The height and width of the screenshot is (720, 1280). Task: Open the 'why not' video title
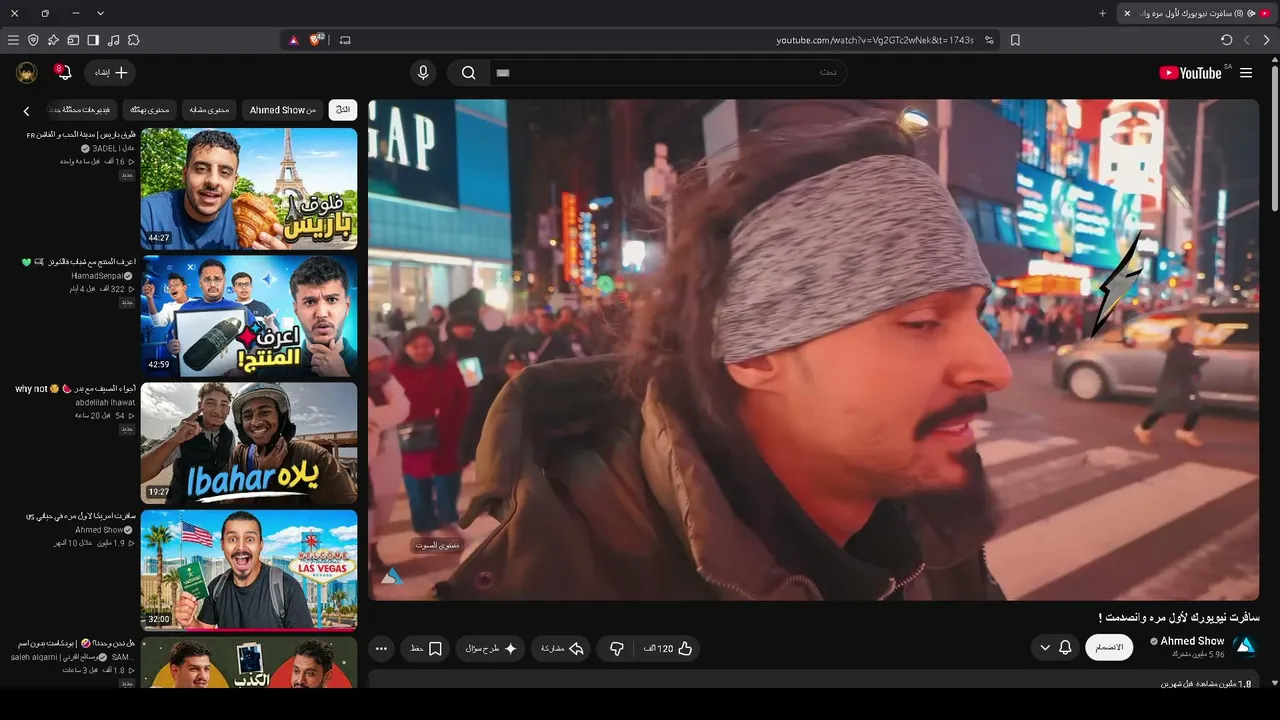point(75,389)
